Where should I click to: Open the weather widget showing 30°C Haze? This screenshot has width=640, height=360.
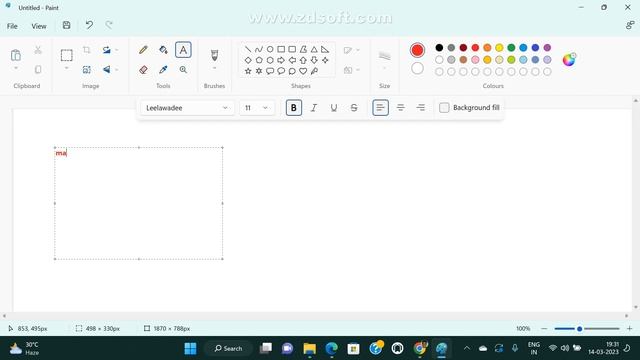24,348
